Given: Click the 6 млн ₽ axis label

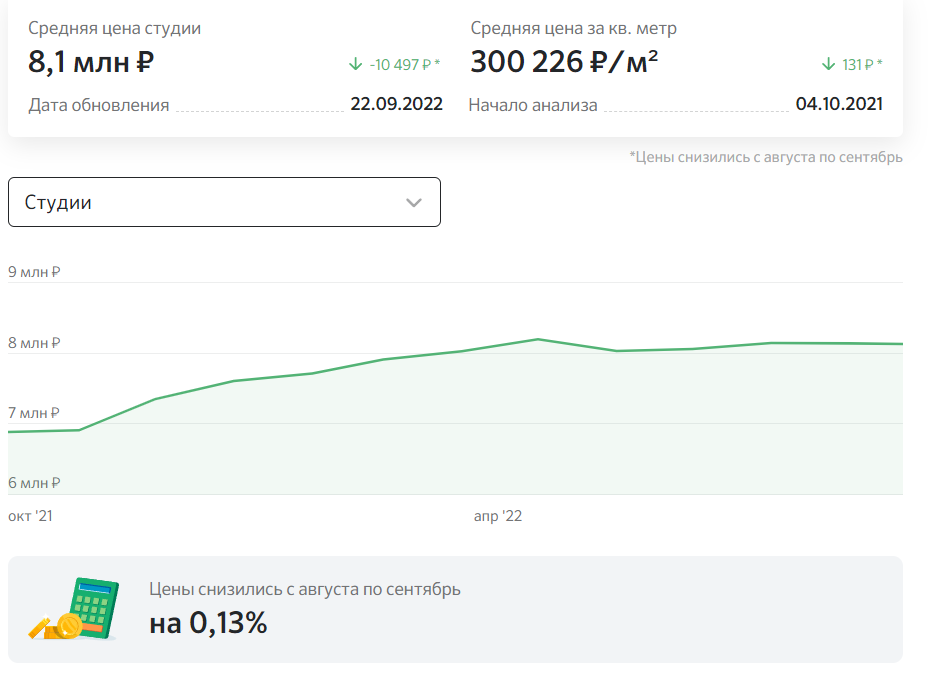Looking at the screenshot, I should tap(34, 483).
